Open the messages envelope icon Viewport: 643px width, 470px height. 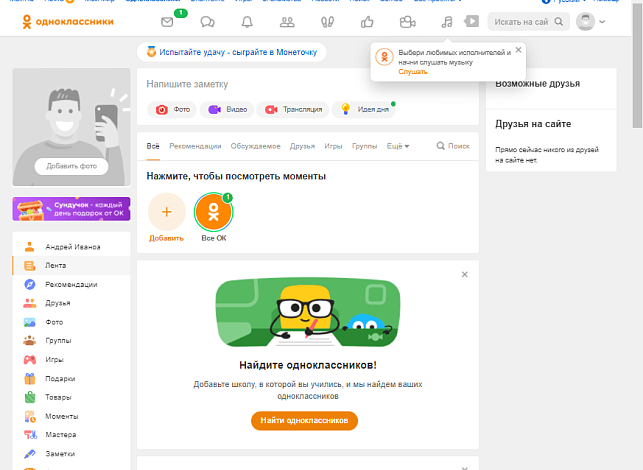coord(167,21)
